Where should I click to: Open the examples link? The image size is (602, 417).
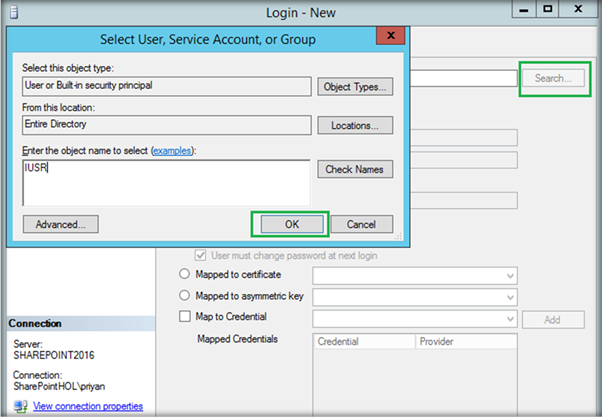172,151
